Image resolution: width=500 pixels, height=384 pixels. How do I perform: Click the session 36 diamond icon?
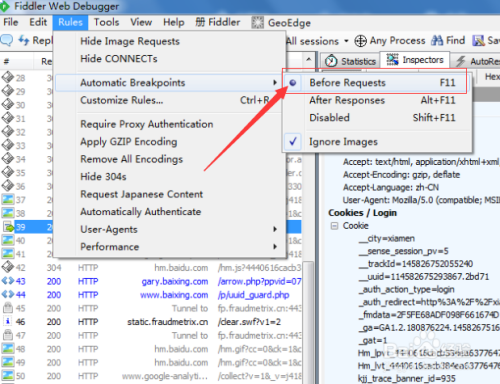pos(7,186)
